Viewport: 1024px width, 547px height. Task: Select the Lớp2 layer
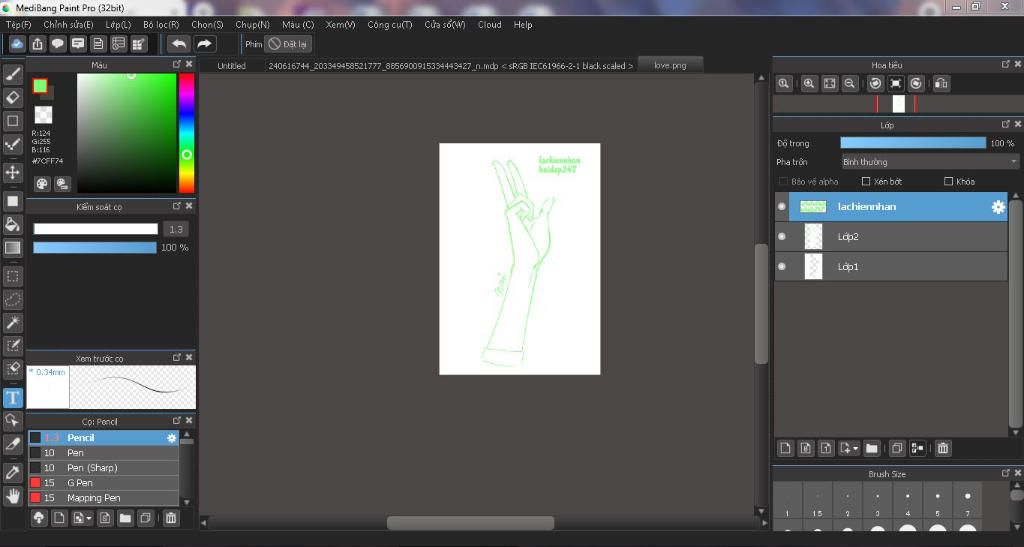(891, 236)
